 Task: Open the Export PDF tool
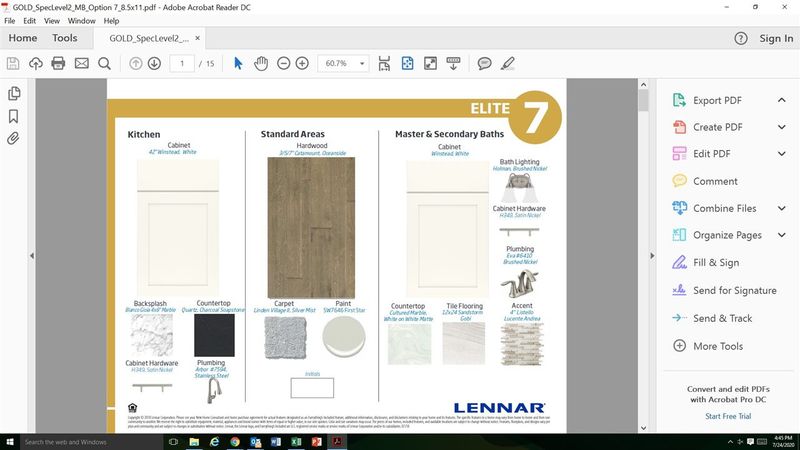point(717,101)
